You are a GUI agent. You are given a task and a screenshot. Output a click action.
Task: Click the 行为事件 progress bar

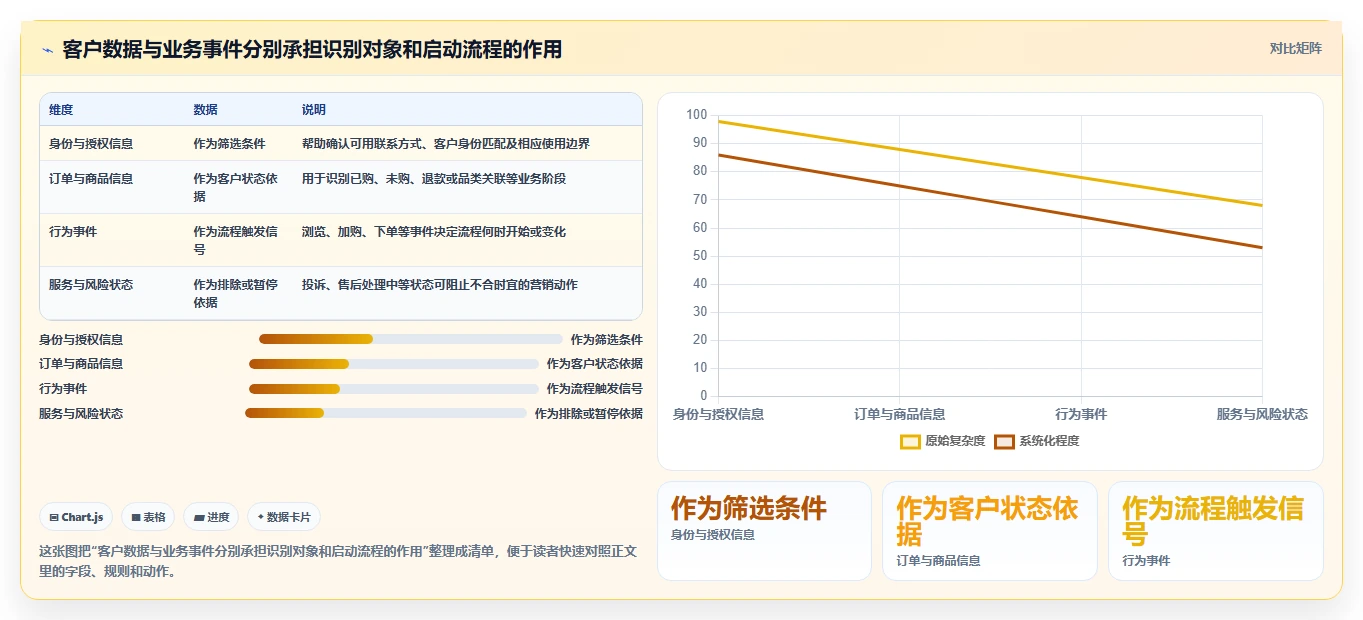click(394, 389)
